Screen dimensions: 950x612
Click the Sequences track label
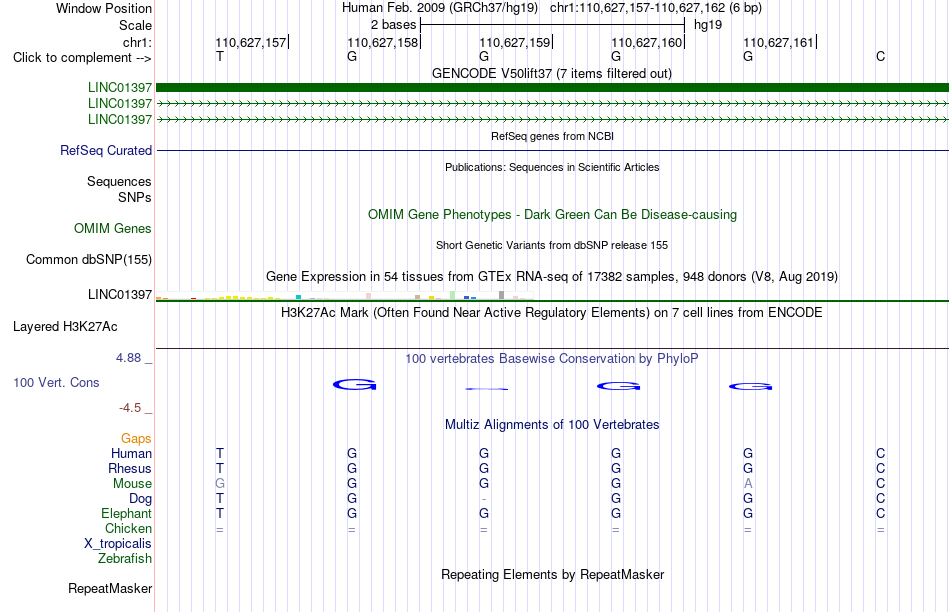119,181
